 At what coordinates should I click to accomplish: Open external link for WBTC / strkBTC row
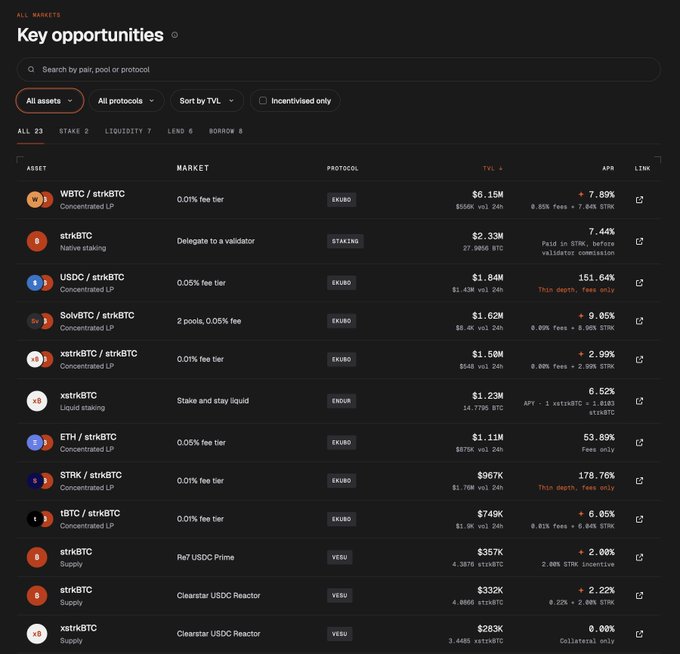point(639,199)
